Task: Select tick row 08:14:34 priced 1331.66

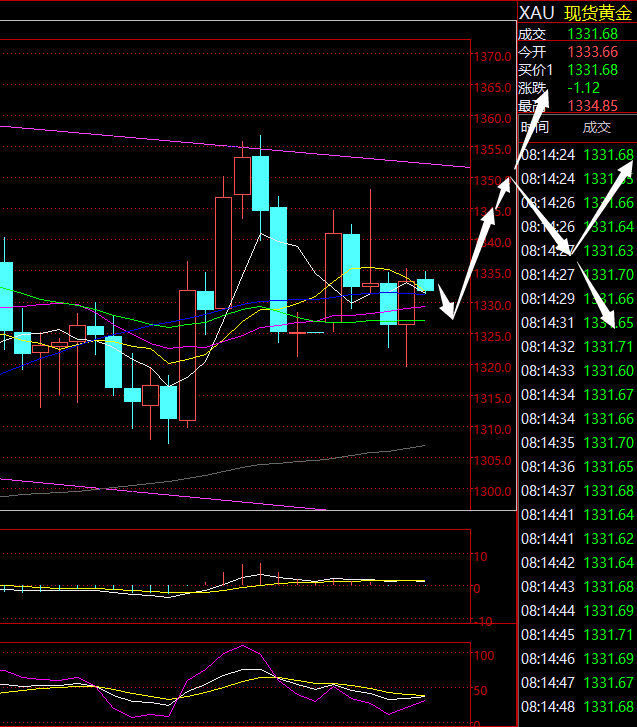Action: [x=577, y=419]
